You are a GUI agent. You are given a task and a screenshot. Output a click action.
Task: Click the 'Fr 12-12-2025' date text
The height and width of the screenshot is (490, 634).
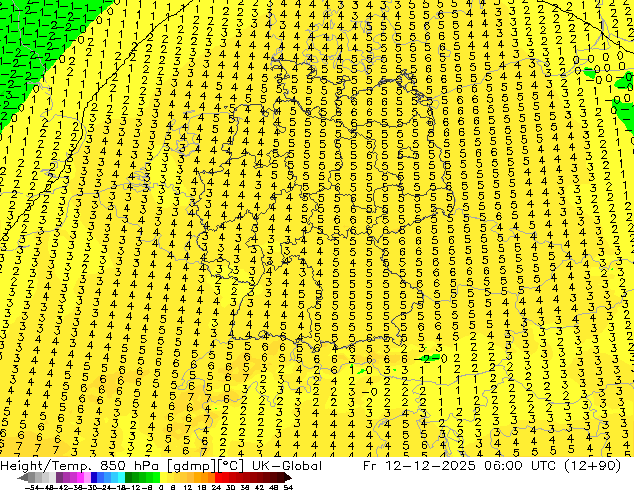pyautogui.click(x=419, y=466)
